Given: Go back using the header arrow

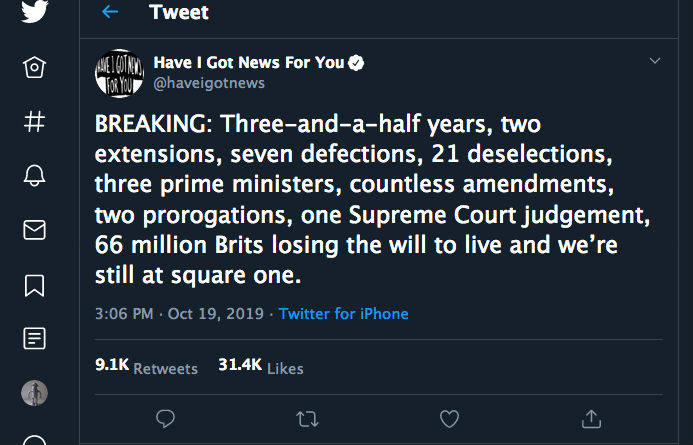Looking at the screenshot, I should tap(110, 12).
